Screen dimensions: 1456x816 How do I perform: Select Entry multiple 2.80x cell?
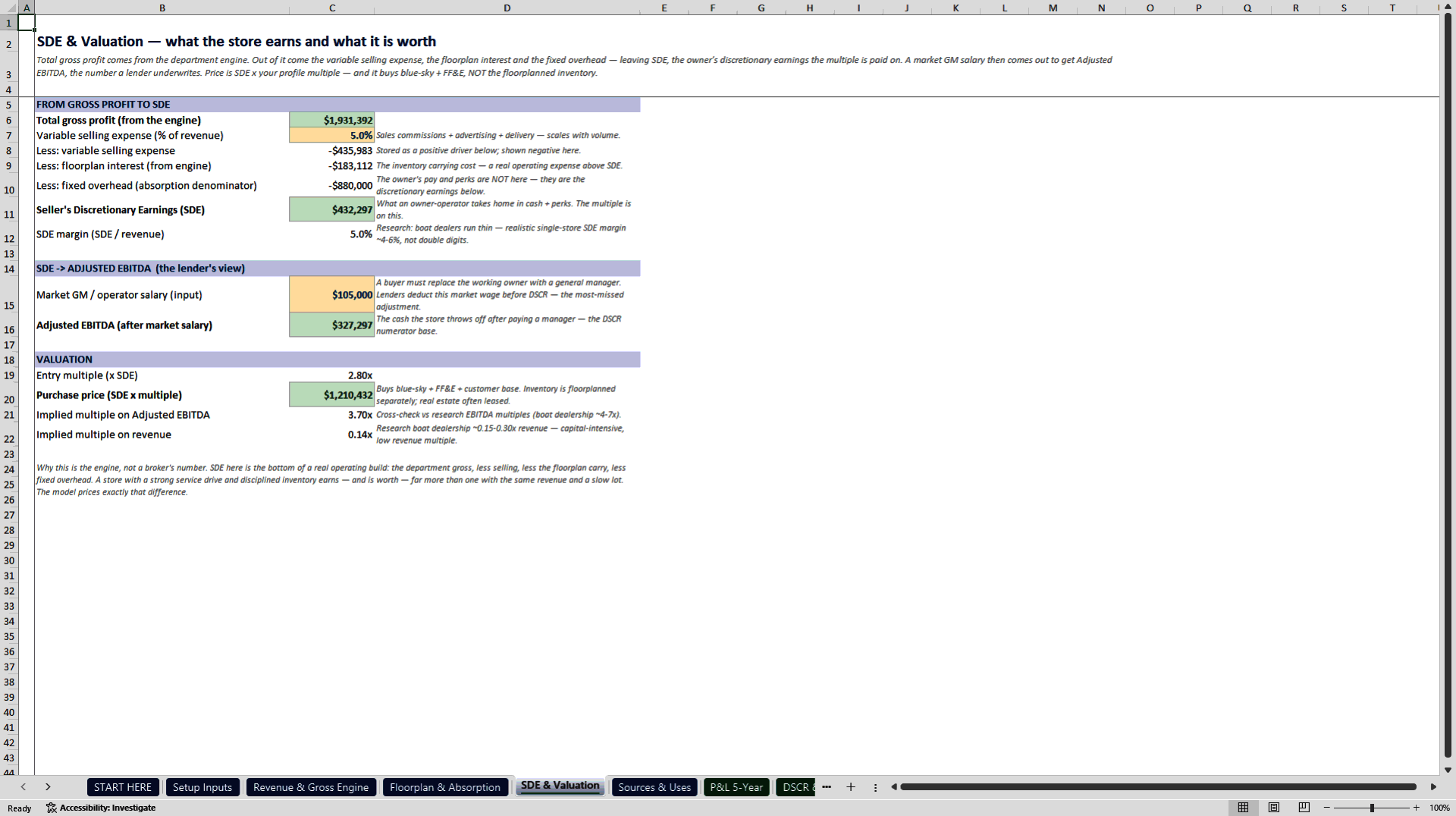[332, 375]
